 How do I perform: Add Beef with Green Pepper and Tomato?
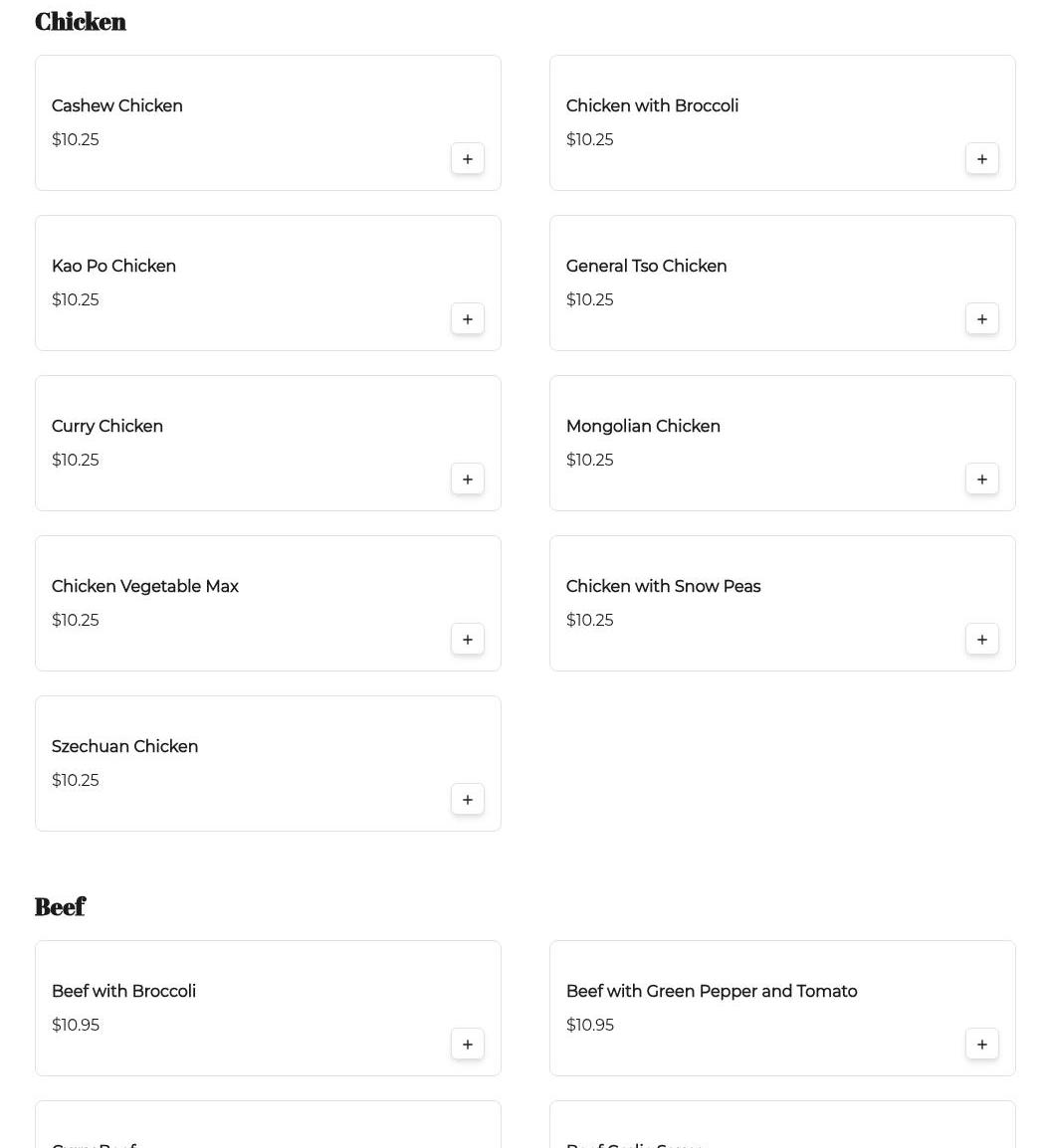click(x=982, y=1045)
